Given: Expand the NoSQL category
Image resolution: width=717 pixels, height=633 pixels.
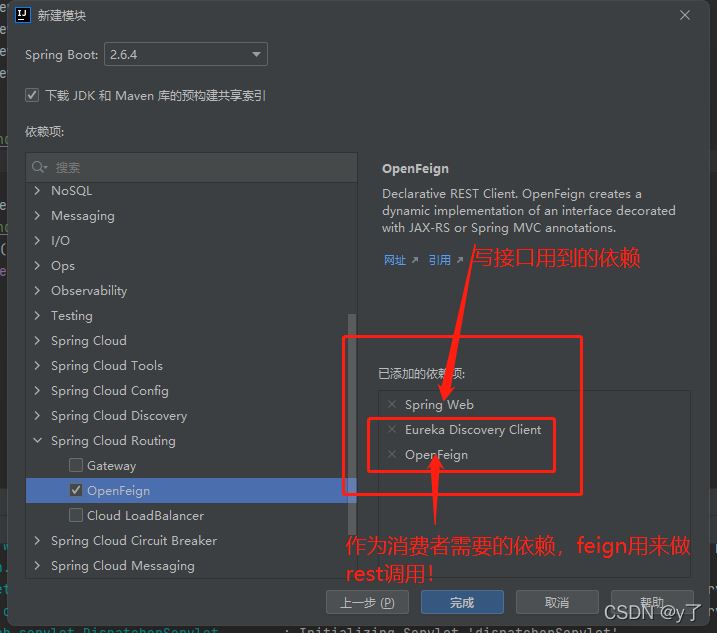Looking at the screenshot, I should [x=38, y=191].
